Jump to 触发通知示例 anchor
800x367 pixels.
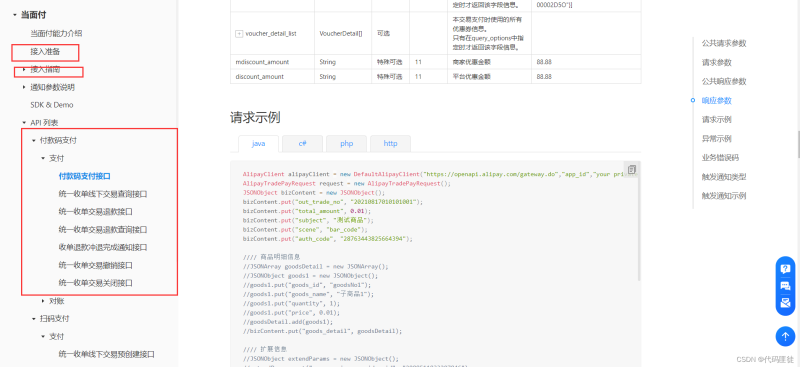click(724, 195)
